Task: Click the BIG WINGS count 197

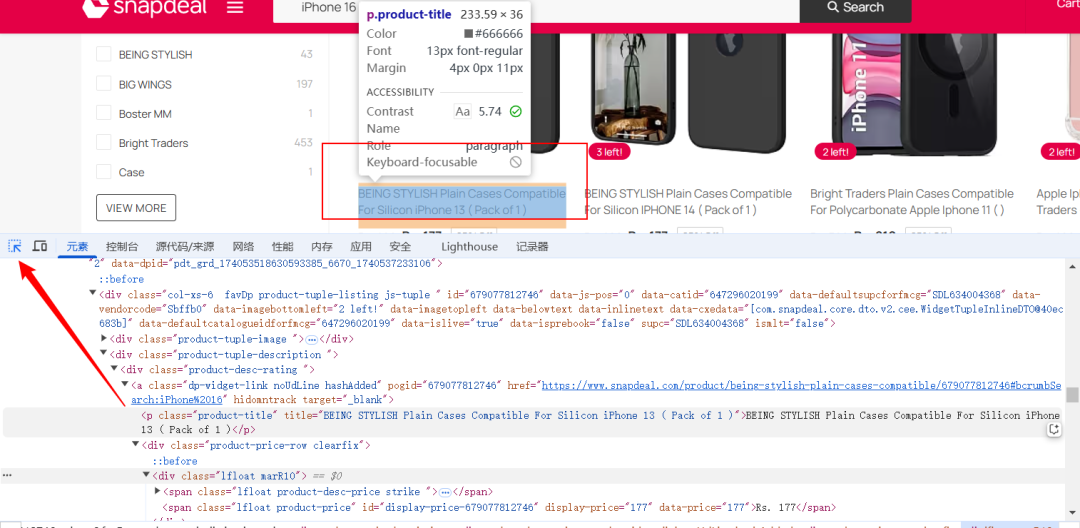Action: (304, 84)
